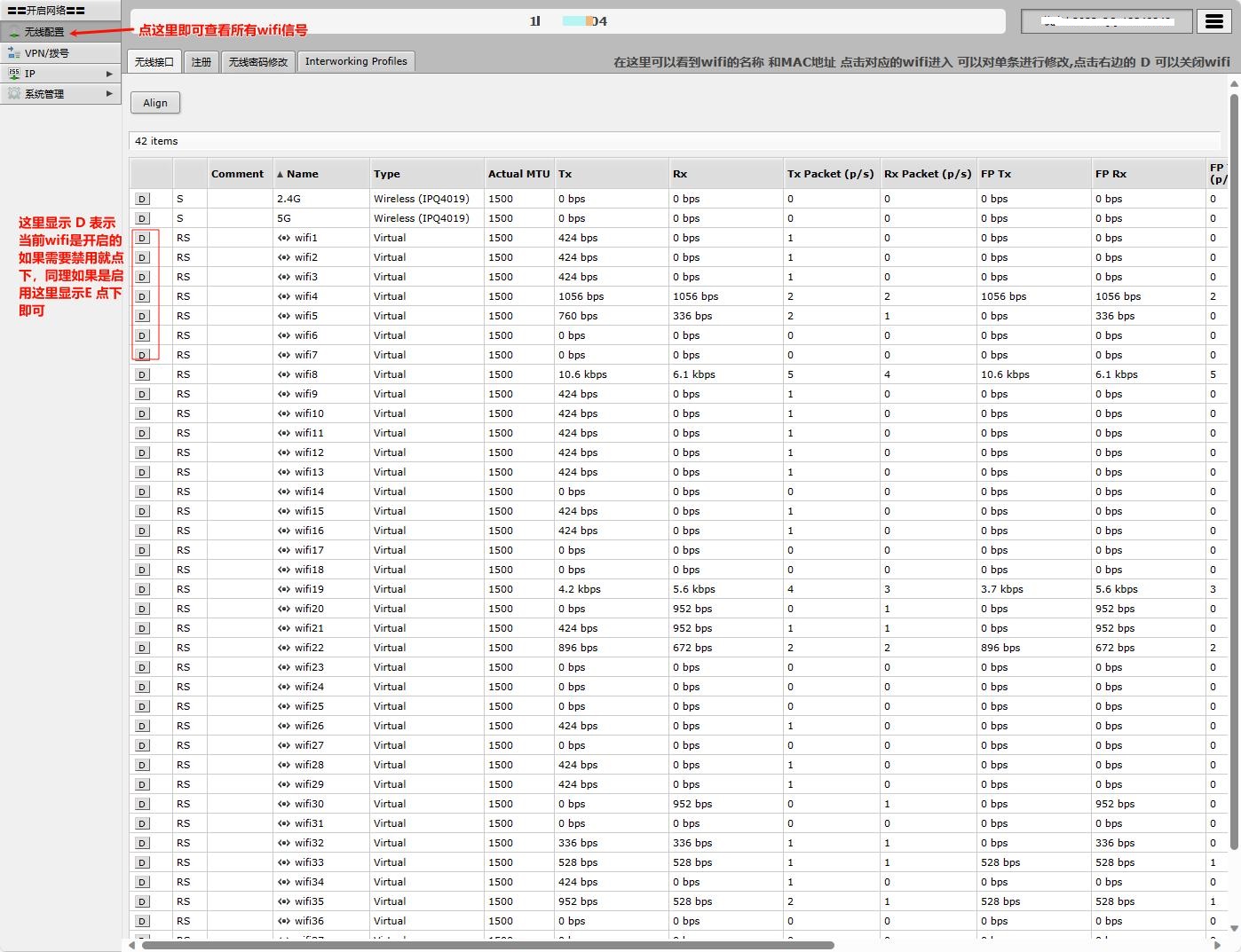Click the horizontal scrollbar at bottom
This screenshot has width=1241, height=952.
488,945
